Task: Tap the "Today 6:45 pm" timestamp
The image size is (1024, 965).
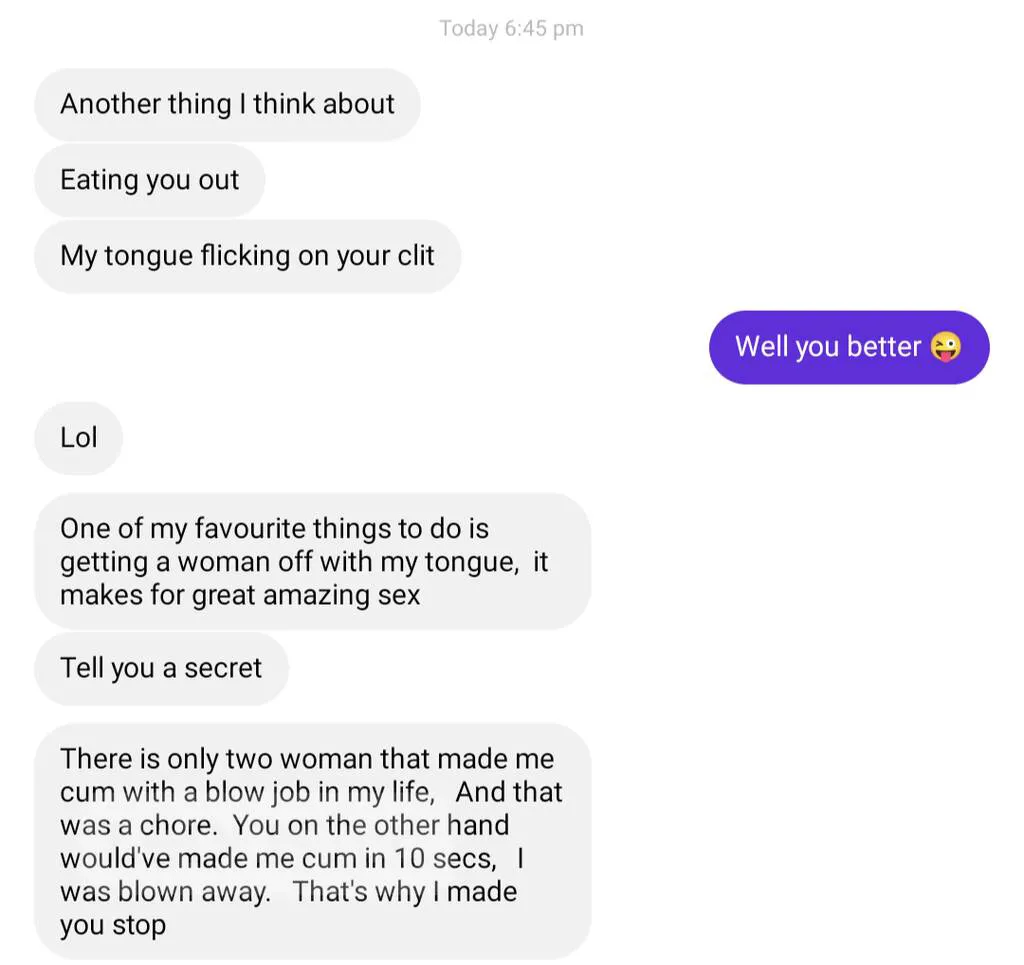Action: coord(511,28)
